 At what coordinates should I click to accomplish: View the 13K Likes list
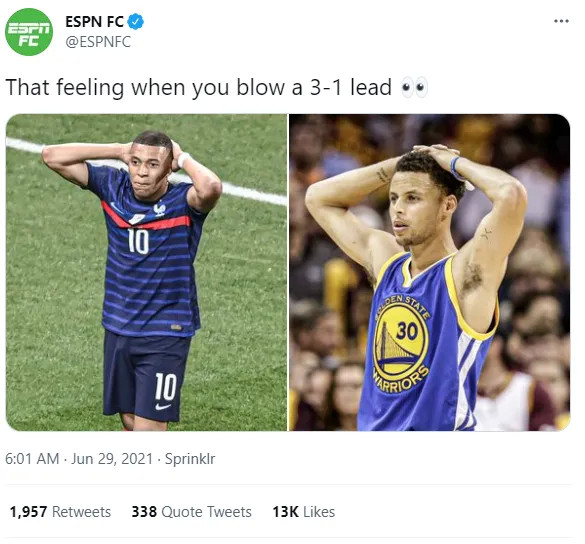coord(303,512)
